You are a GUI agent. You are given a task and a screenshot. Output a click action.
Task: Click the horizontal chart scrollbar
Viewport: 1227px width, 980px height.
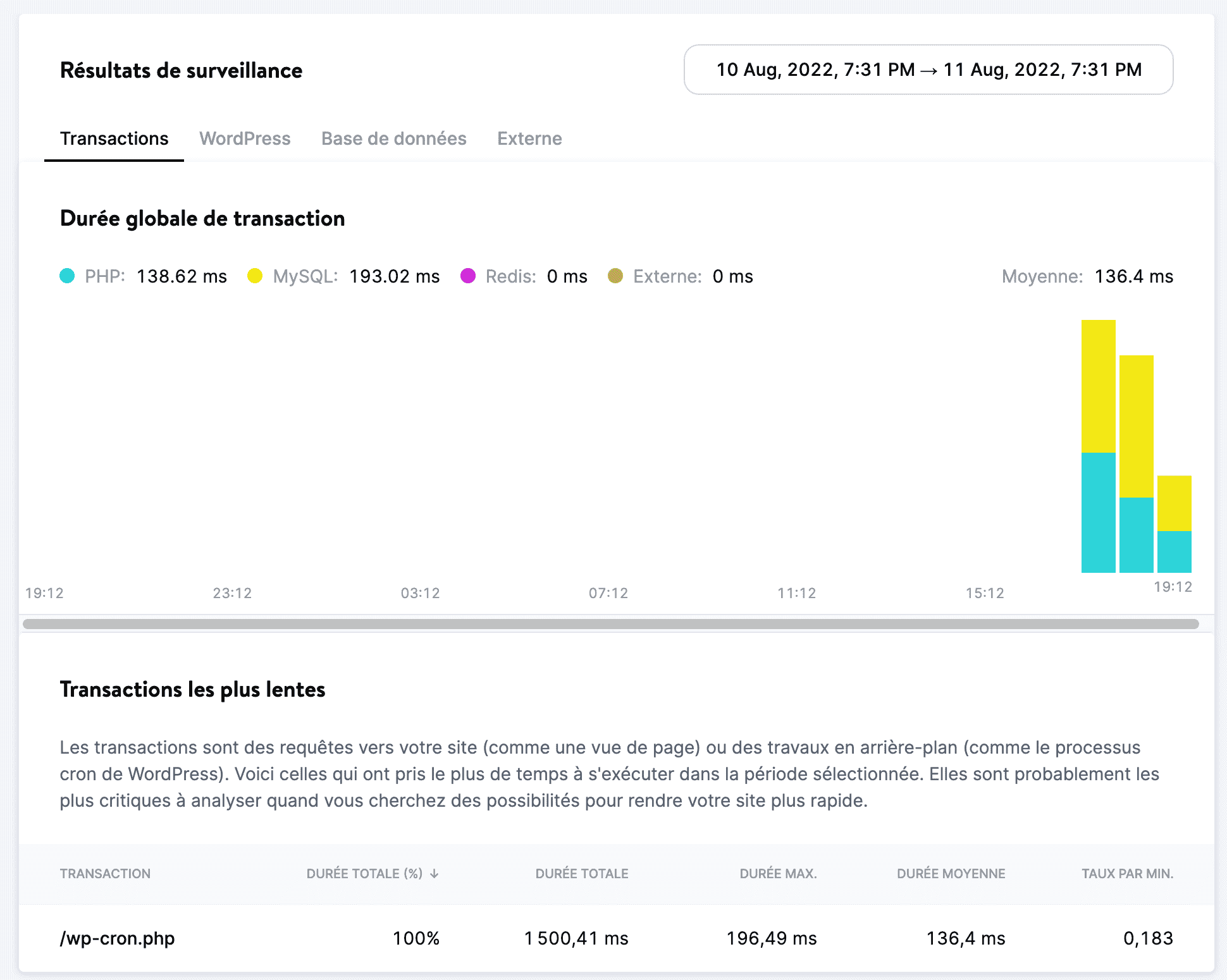pos(610,624)
